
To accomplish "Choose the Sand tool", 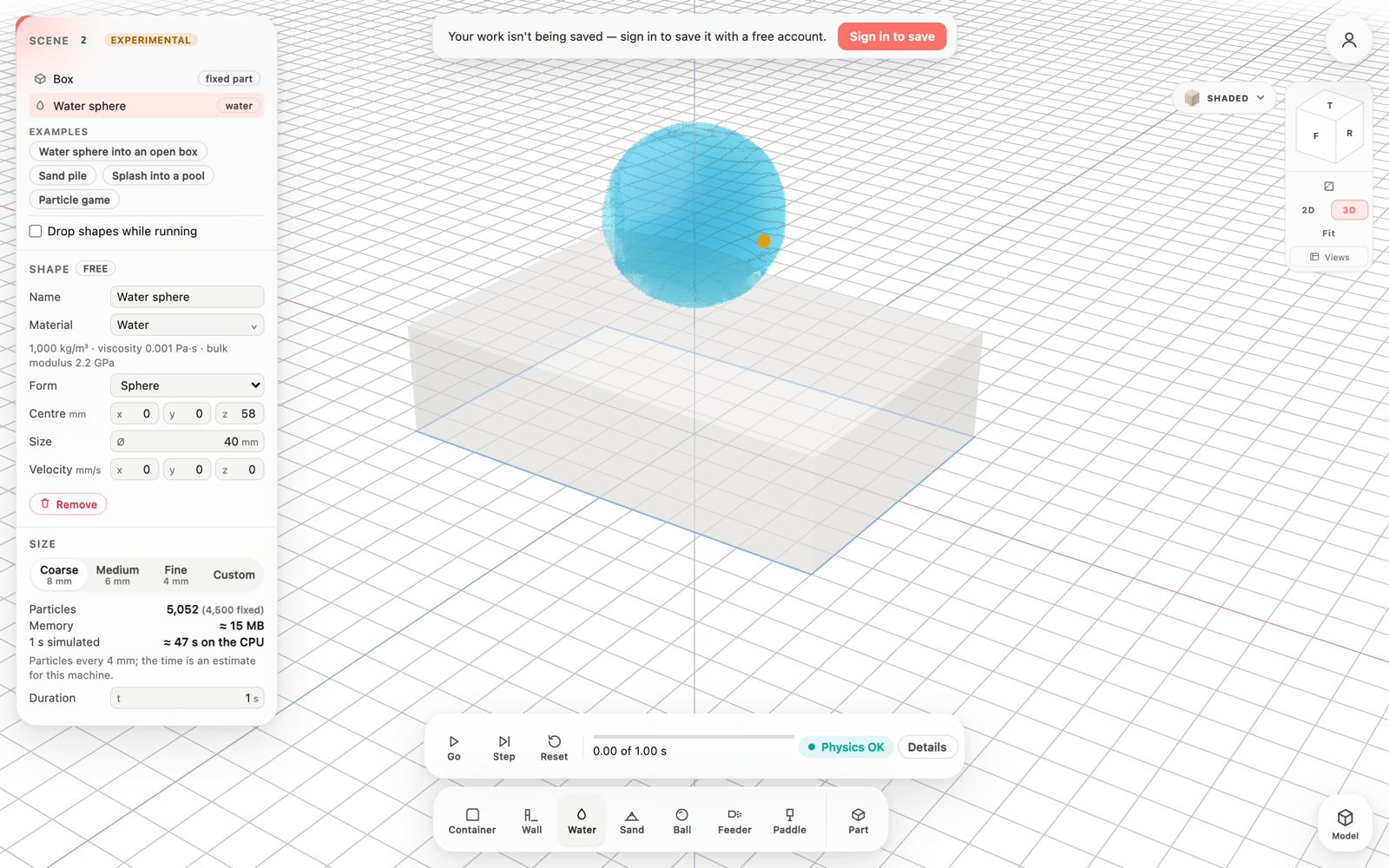I will click(632, 821).
